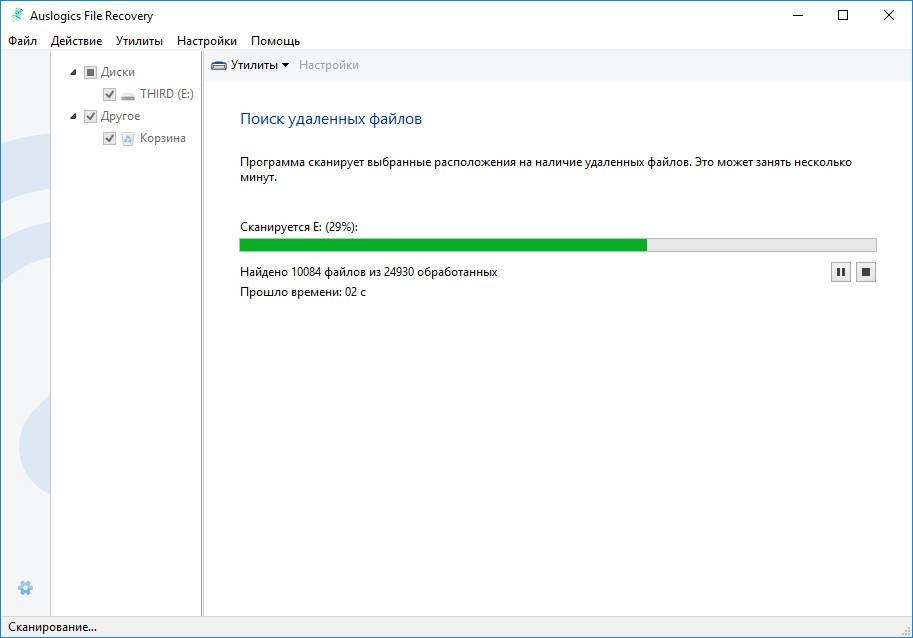Open the Файл menu
Screen dimensions: 913x638
(x=23, y=41)
